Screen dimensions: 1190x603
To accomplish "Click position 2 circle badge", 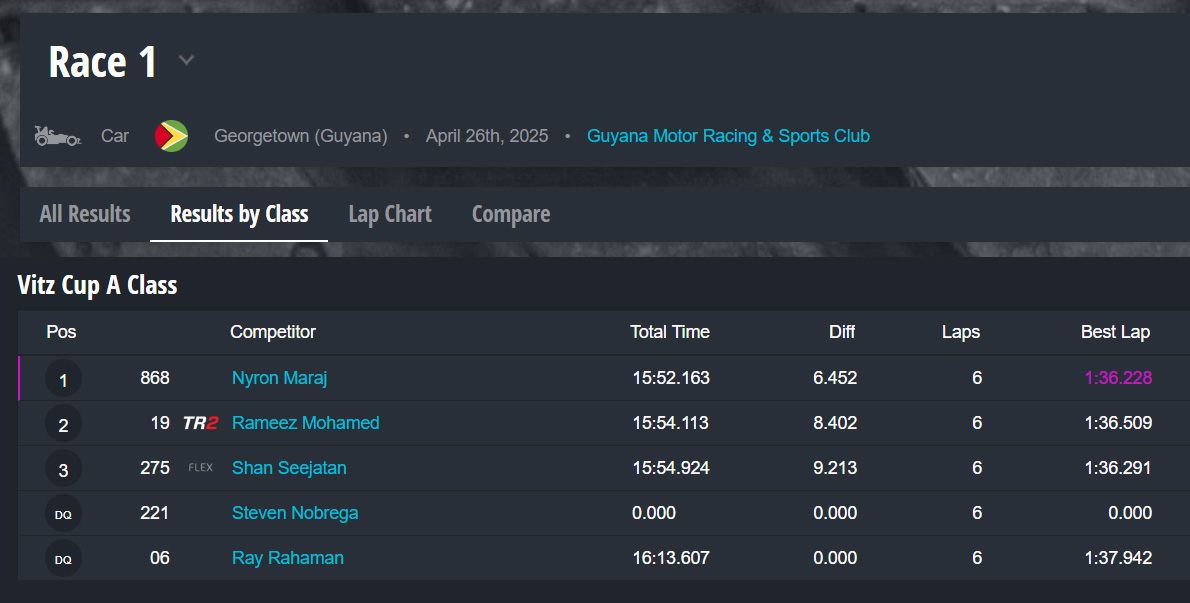I will tap(63, 425).
